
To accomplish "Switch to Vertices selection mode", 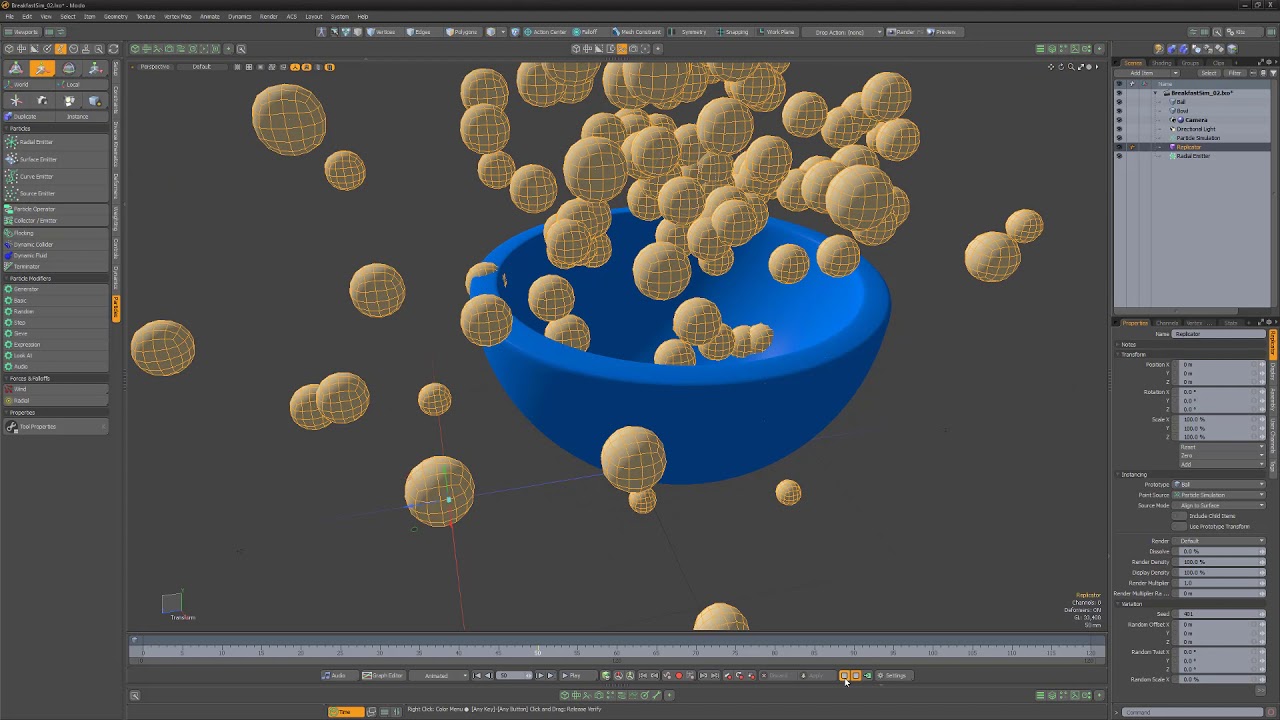I will 382,32.
